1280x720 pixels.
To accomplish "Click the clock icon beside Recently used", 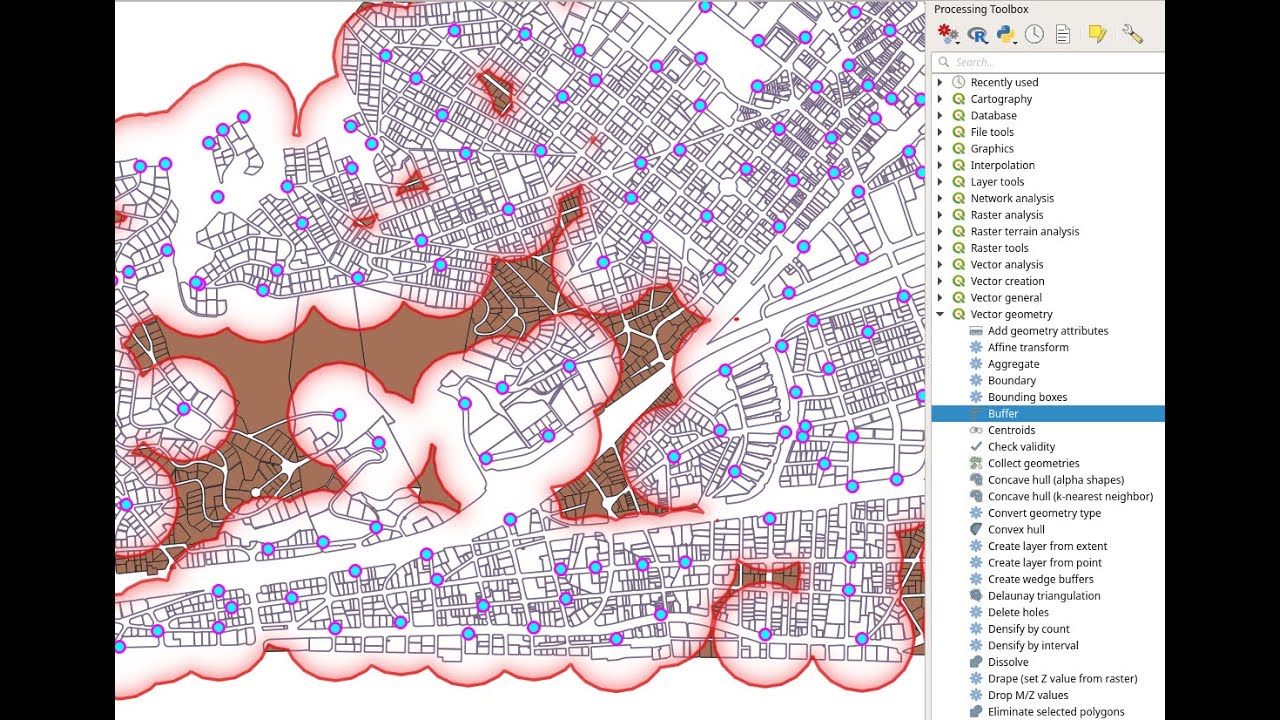I will [958, 82].
